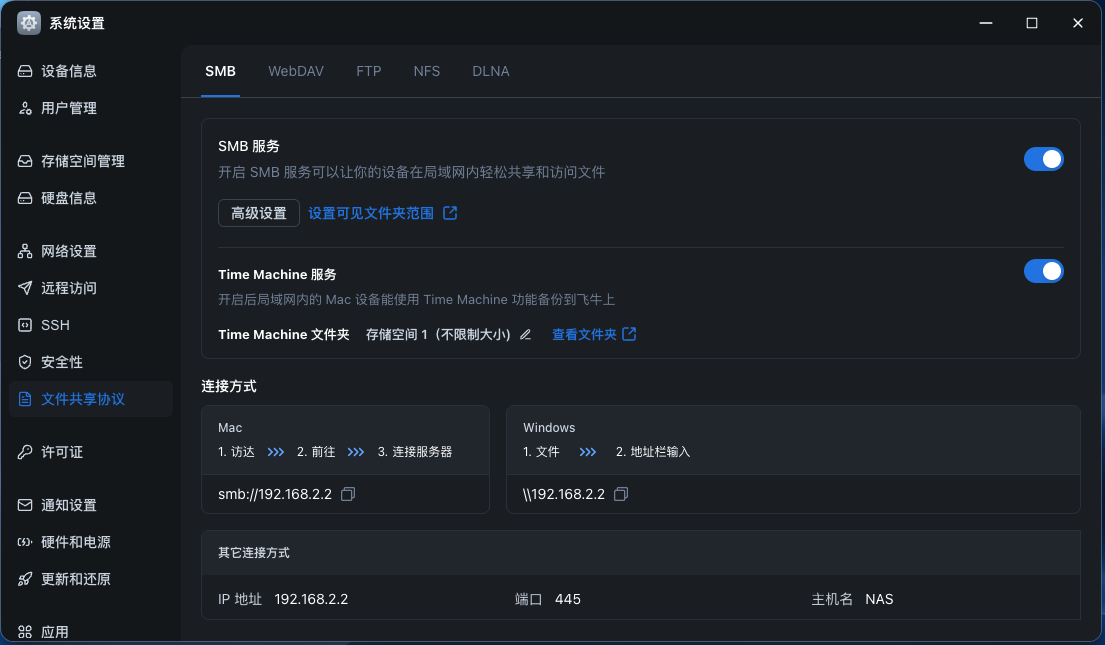Click the 高级设置 button

point(259,213)
